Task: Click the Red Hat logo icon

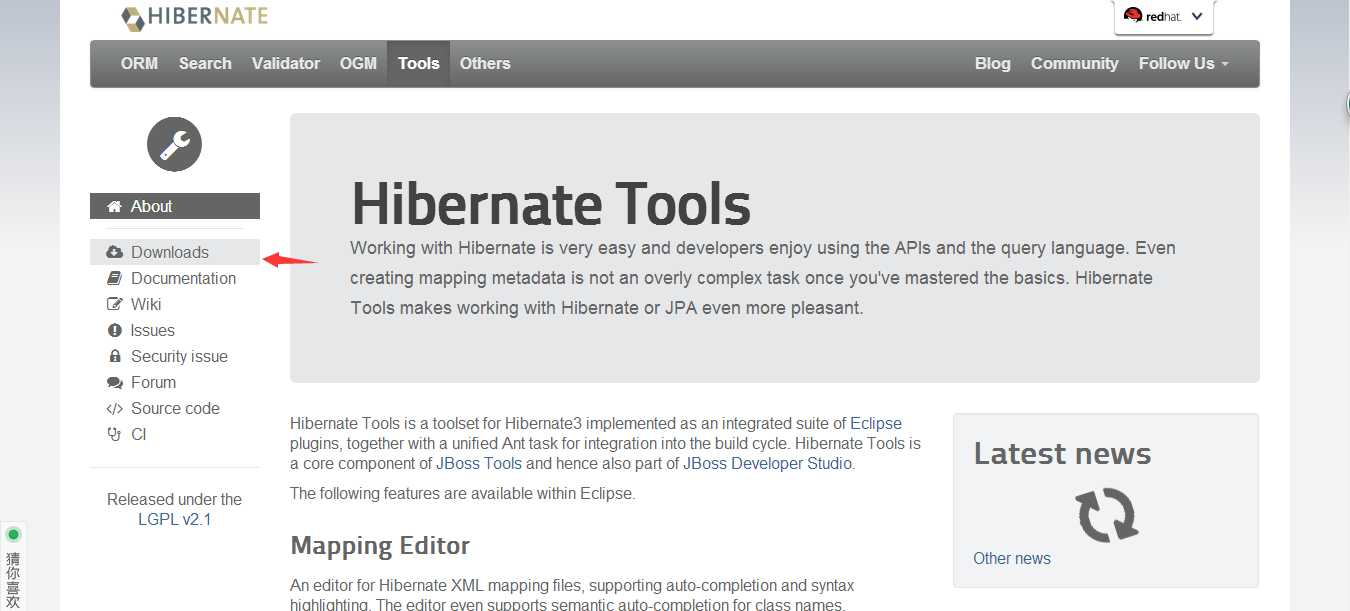Action: click(x=1133, y=15)
